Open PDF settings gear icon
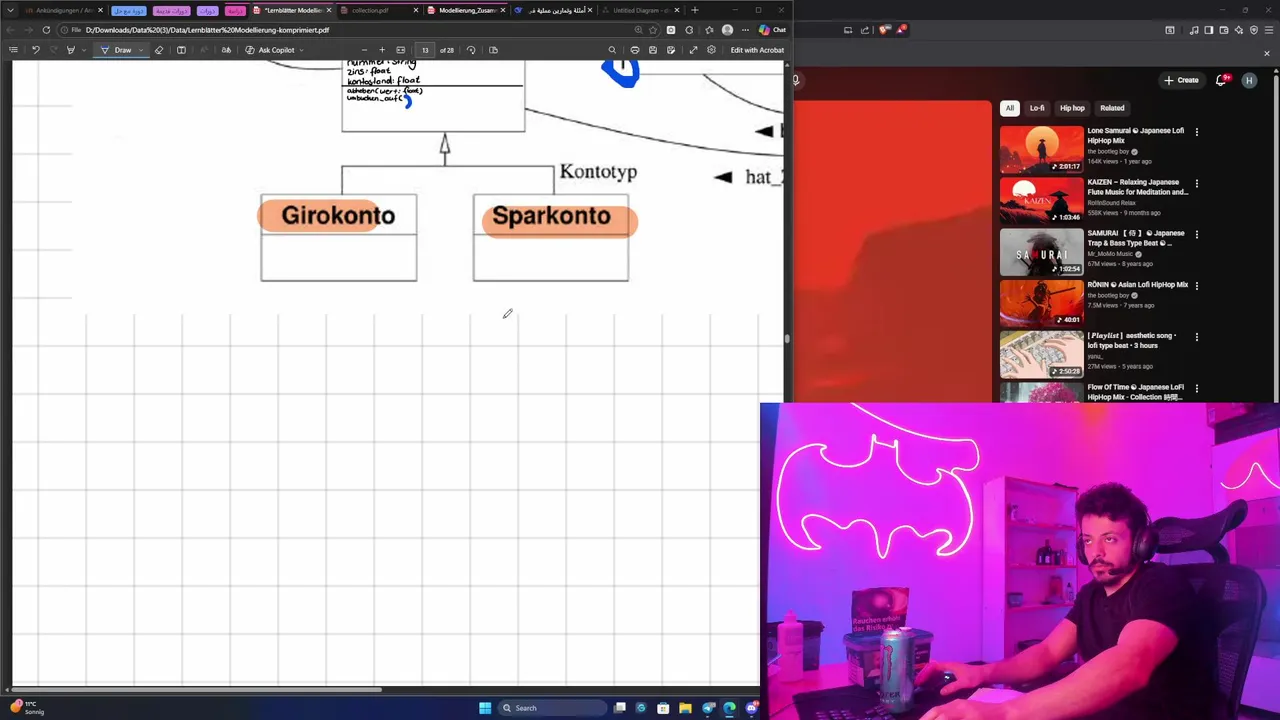The image size is (1280, 720). coord(711,50)
